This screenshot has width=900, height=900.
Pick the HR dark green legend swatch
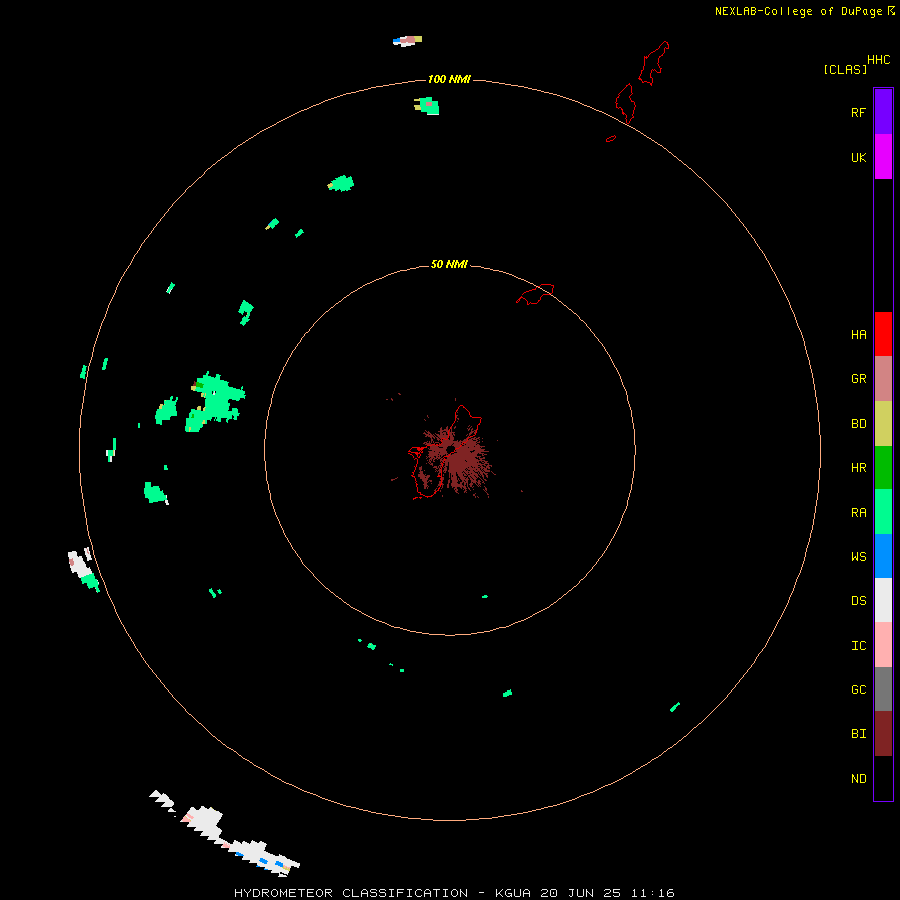(883, 468)
